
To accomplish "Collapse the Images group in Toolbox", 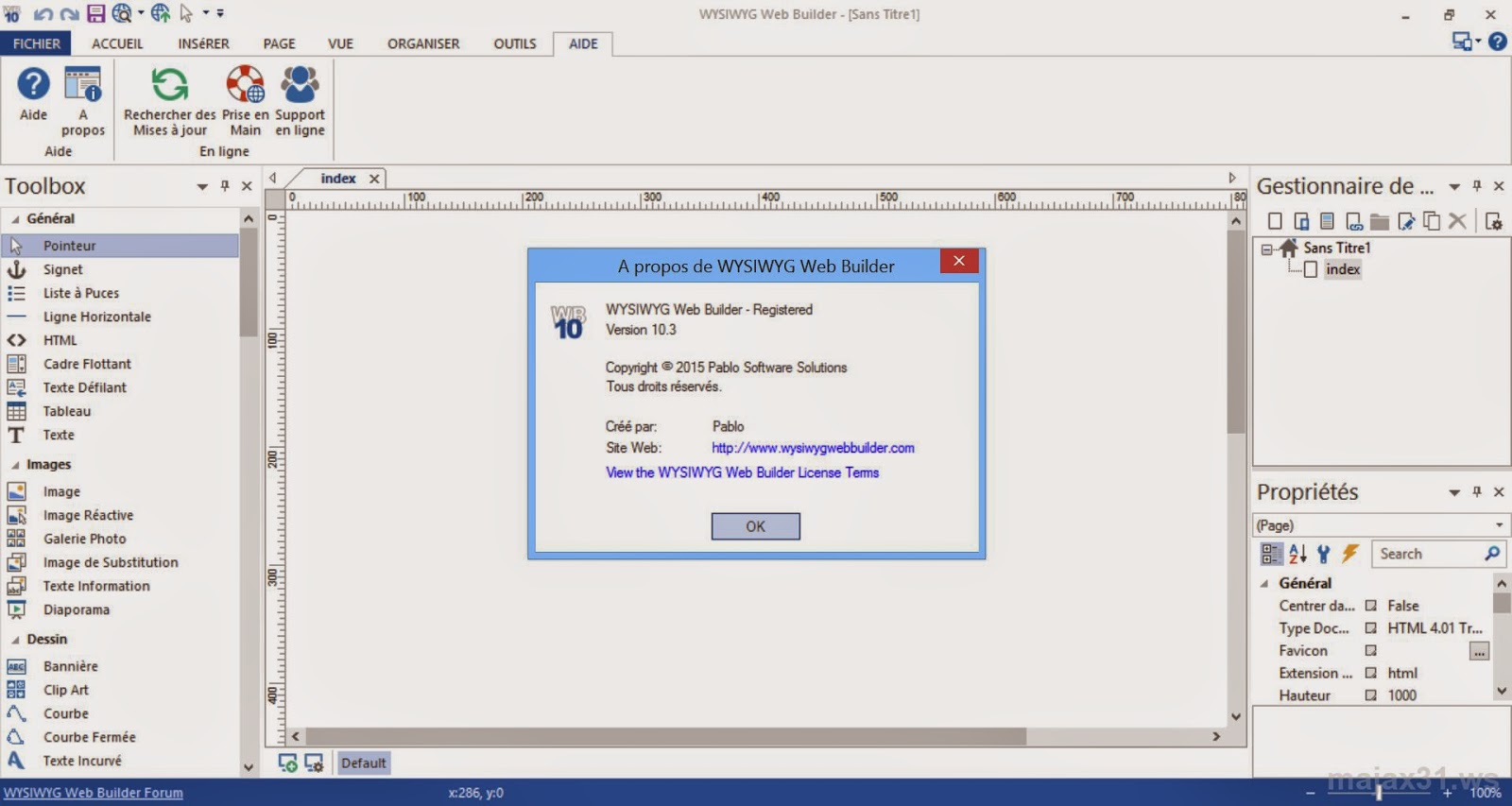I will (x=15, y=465).
